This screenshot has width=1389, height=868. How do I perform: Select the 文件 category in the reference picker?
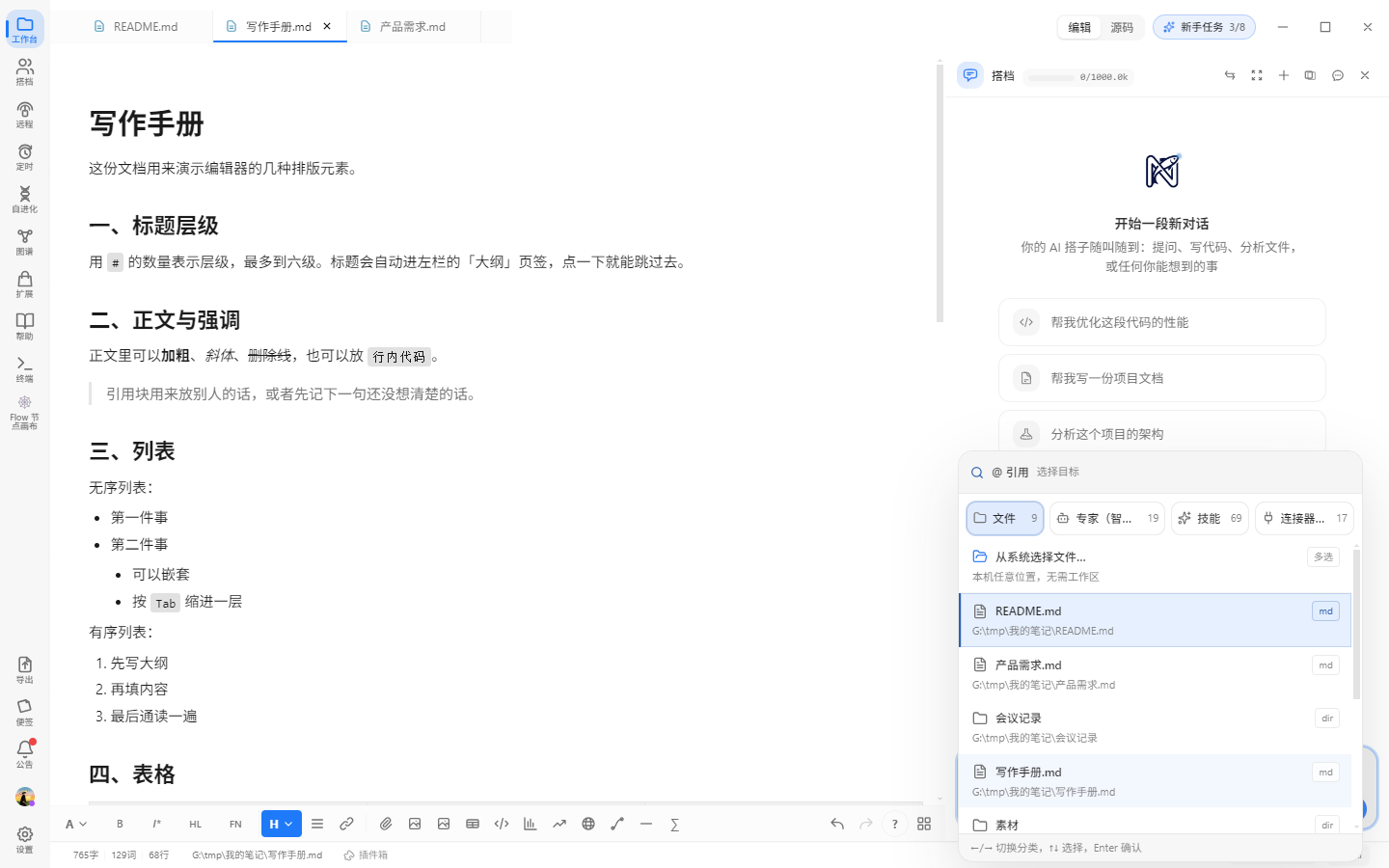coord(1005,518)
